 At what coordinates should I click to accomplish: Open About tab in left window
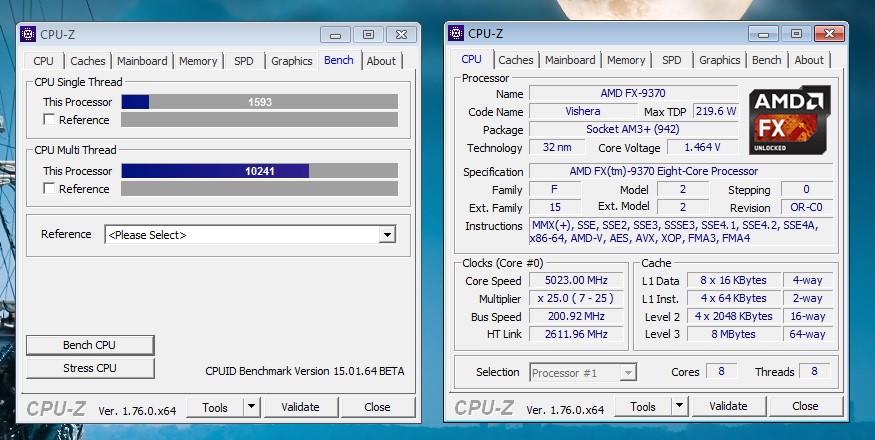tap(381, 61)
